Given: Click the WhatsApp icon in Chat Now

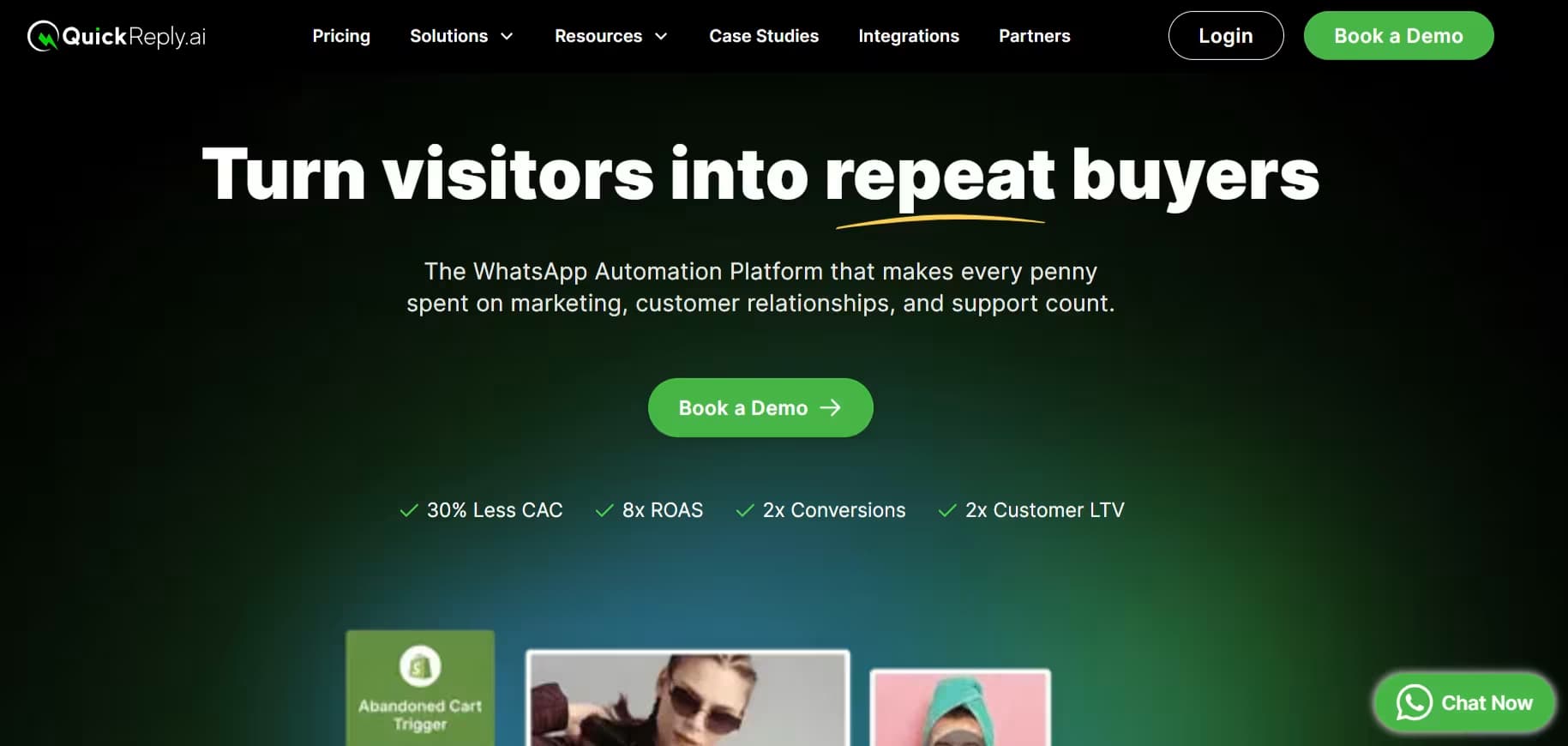Looking at the screenshot, I should click(x=1414, y=703).
